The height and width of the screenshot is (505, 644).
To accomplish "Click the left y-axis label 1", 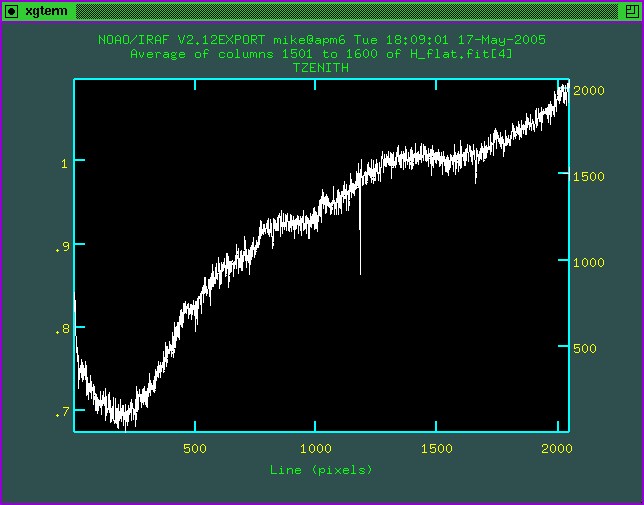I will [x=63, y=161].
